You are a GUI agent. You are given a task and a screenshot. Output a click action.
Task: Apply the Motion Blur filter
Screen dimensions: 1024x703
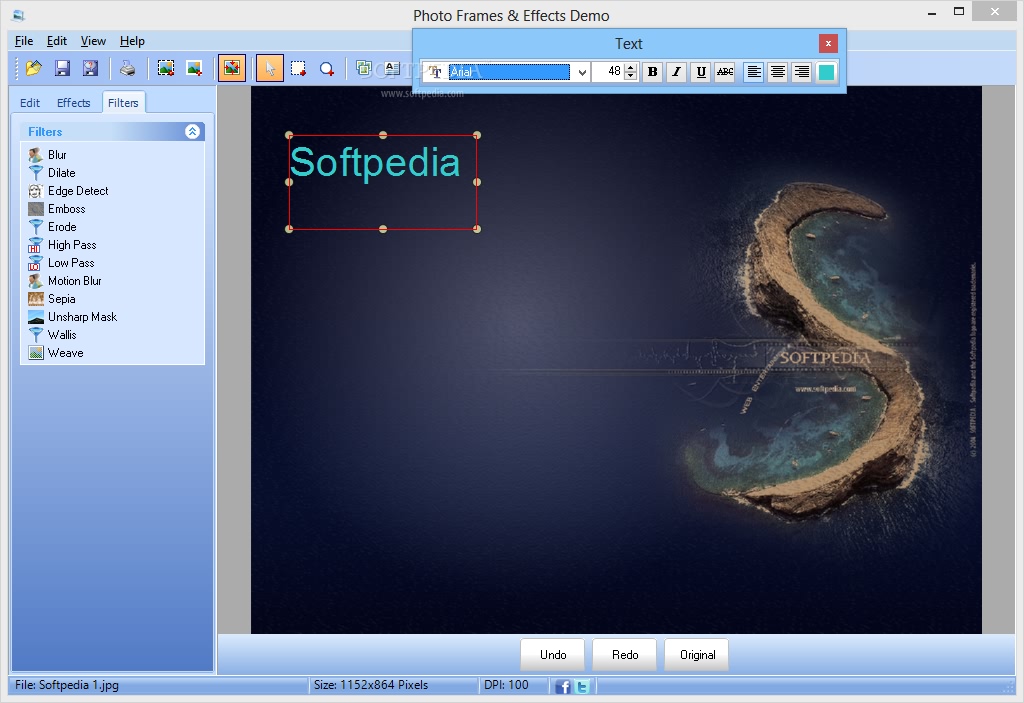pos(65,280)
